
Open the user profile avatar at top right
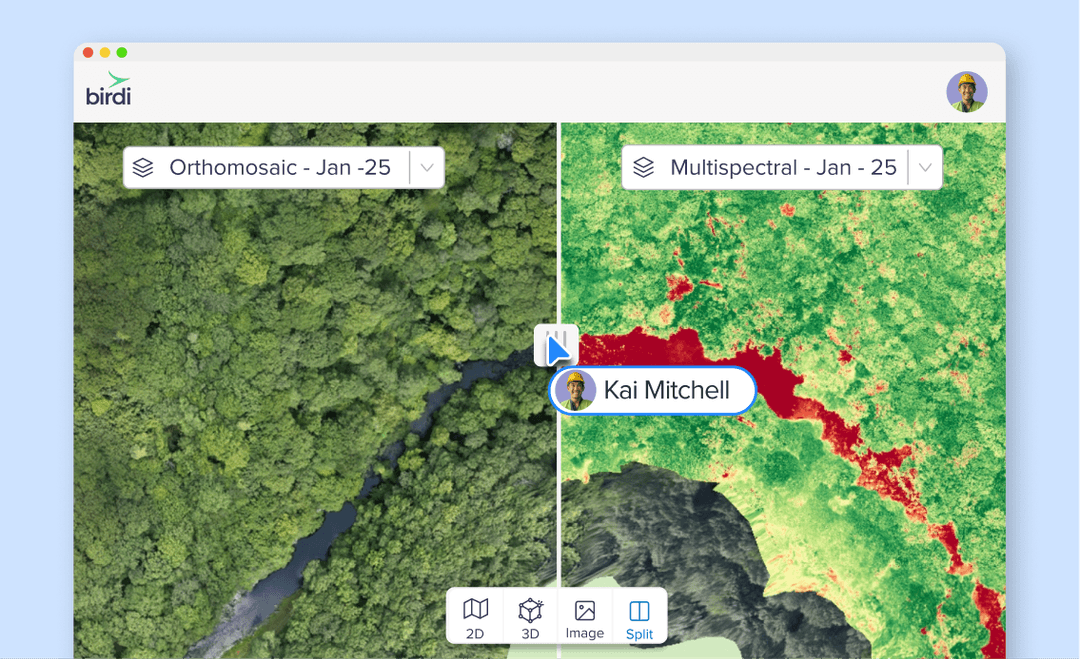click(966, 90)
